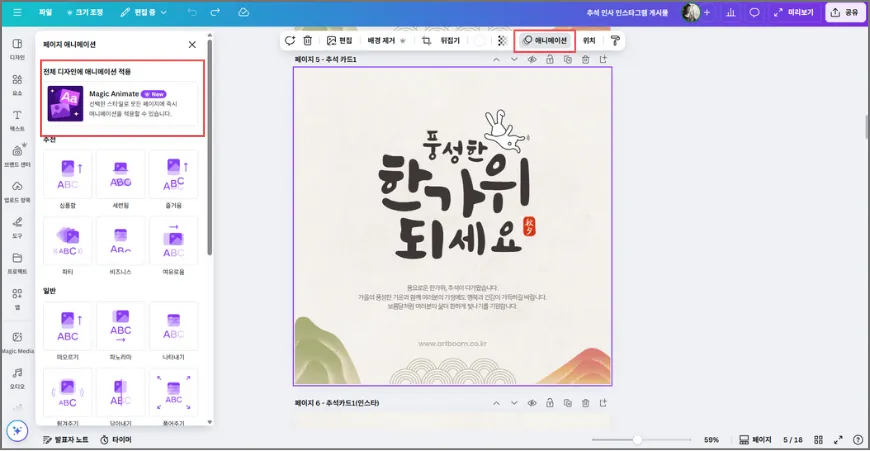Open the 요소 elements sidebar tab
Image resolution: width=870 pixels, height=451 pixels.
(x=17, y=85)
